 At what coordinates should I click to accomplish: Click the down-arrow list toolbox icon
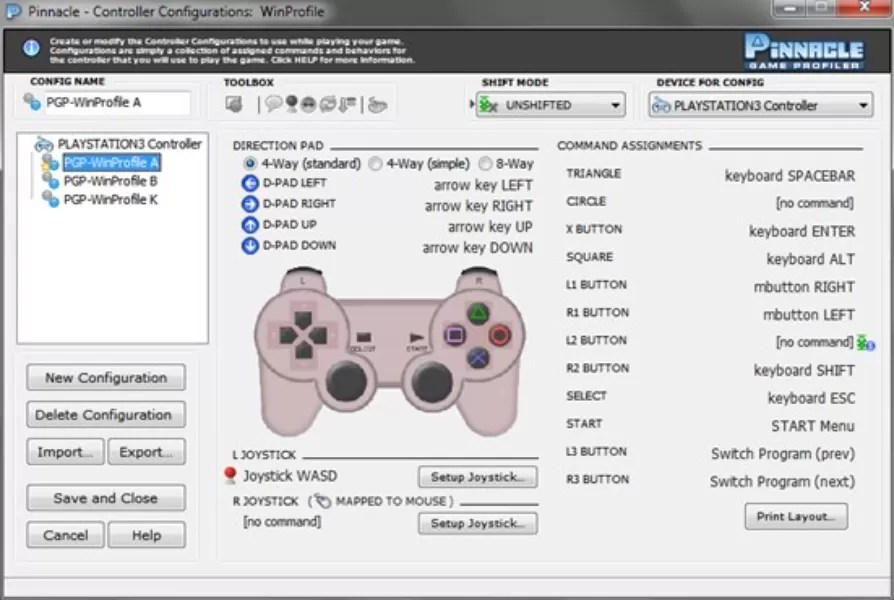point(347,104)
